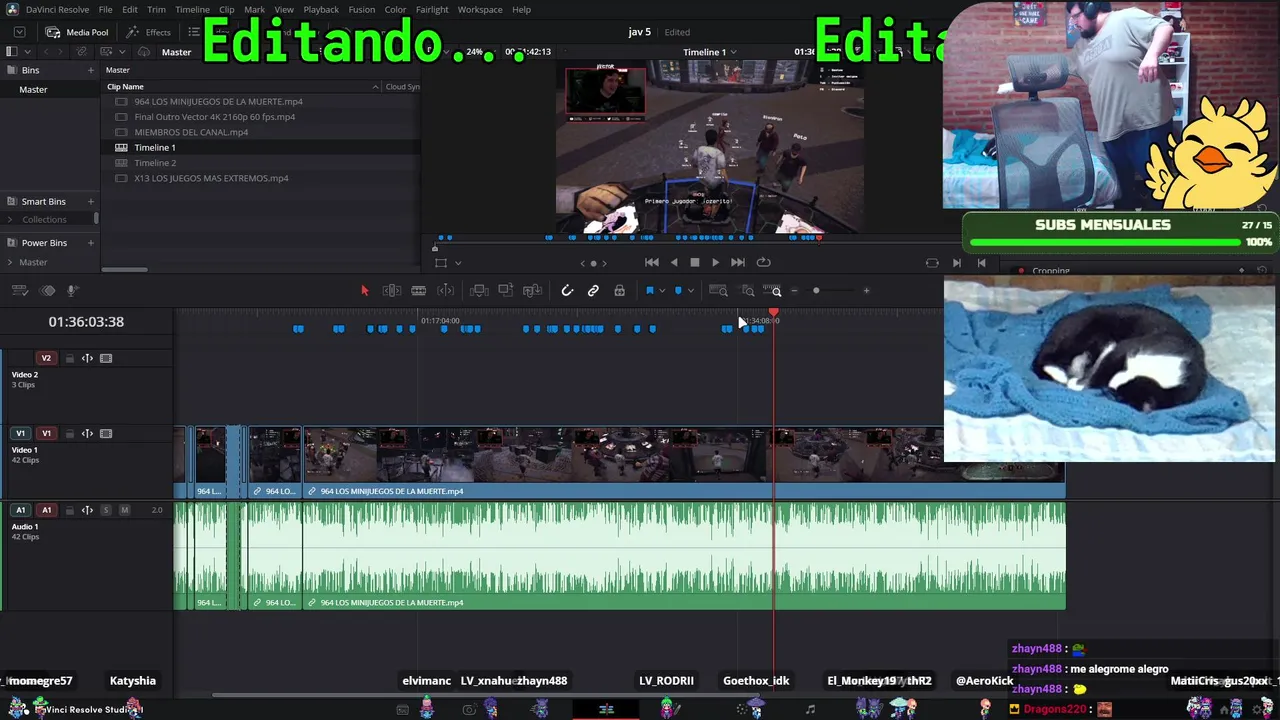Activate the Trim Edit Mode tool
Image resolution: width=1280 pixels, height=720 pixels.
(392, 291)
